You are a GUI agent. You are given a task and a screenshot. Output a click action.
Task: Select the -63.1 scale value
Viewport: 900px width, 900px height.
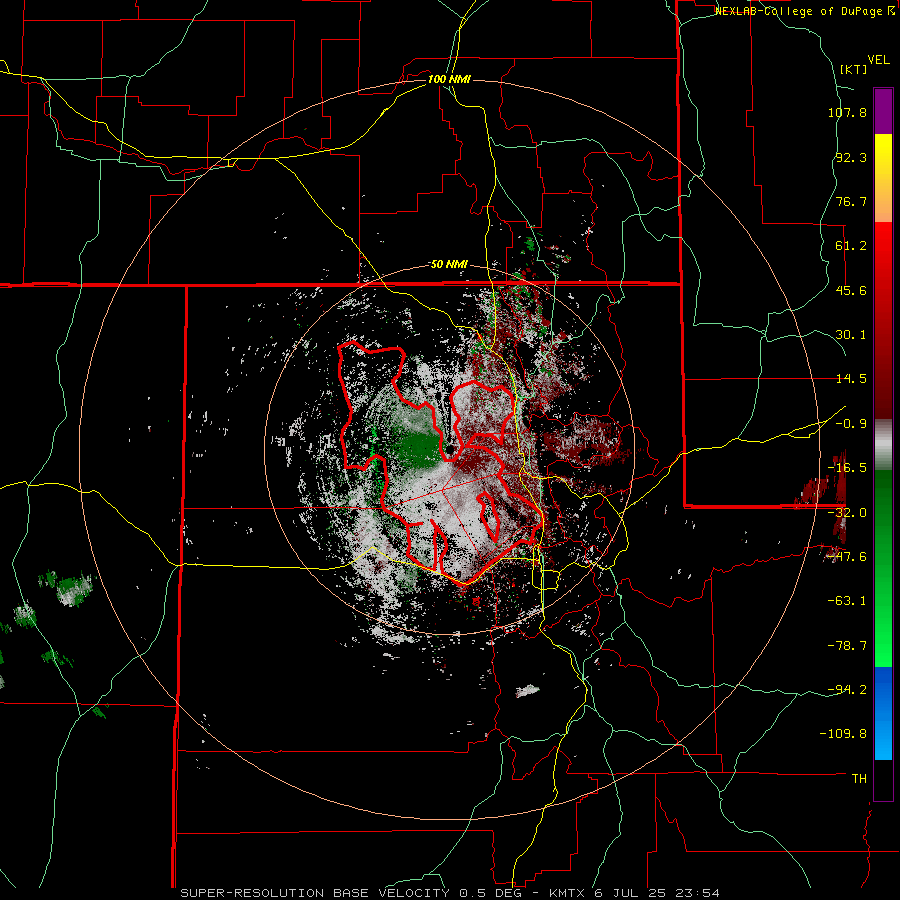[847, 601]
